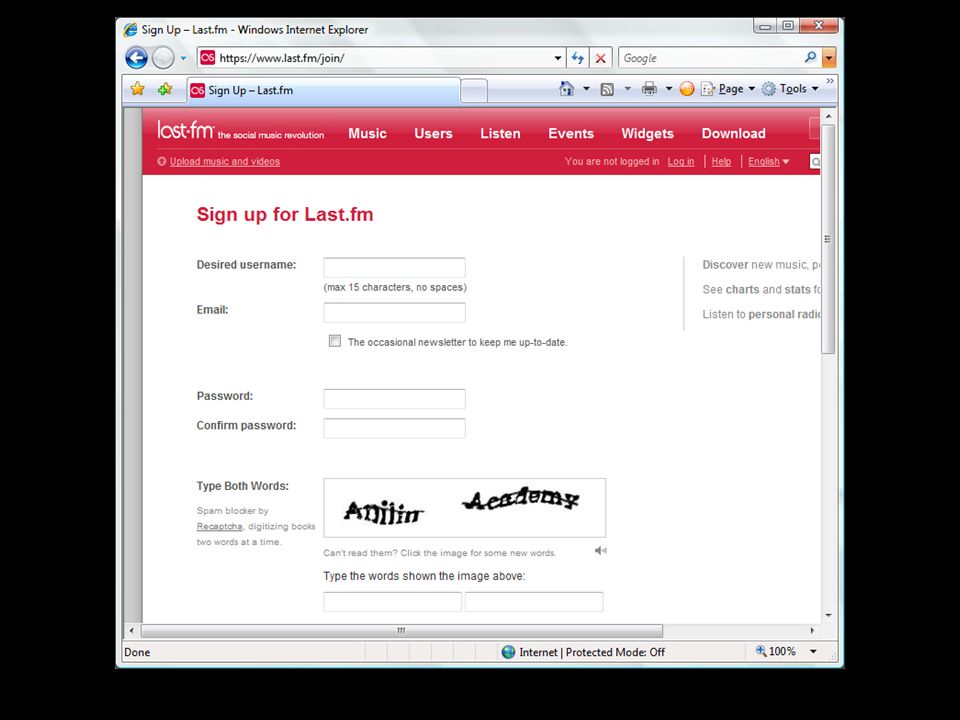Click the Internet zone globe in status bar

pos(508,652)
